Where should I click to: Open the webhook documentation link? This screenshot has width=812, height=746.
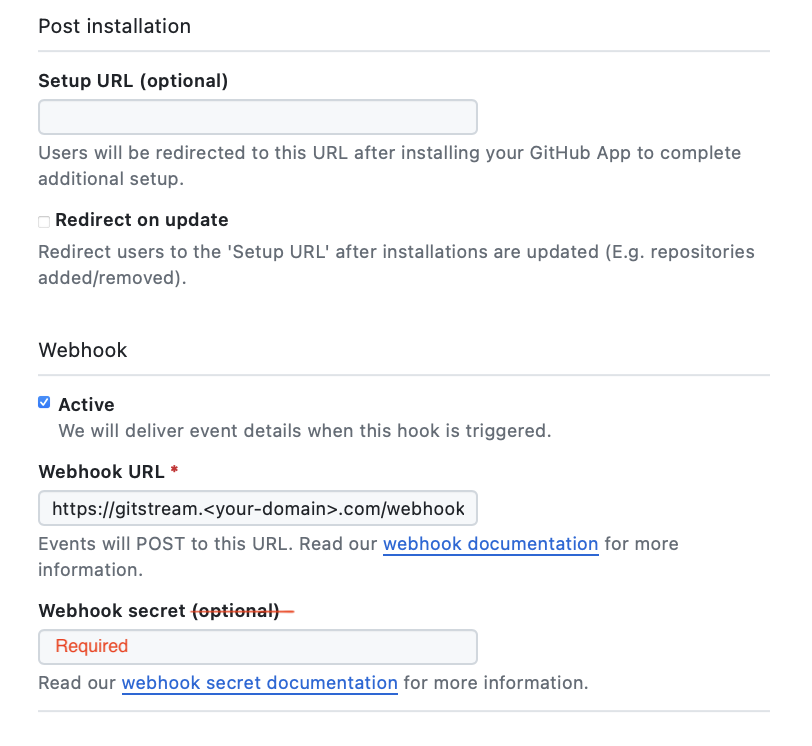[490, 544]
